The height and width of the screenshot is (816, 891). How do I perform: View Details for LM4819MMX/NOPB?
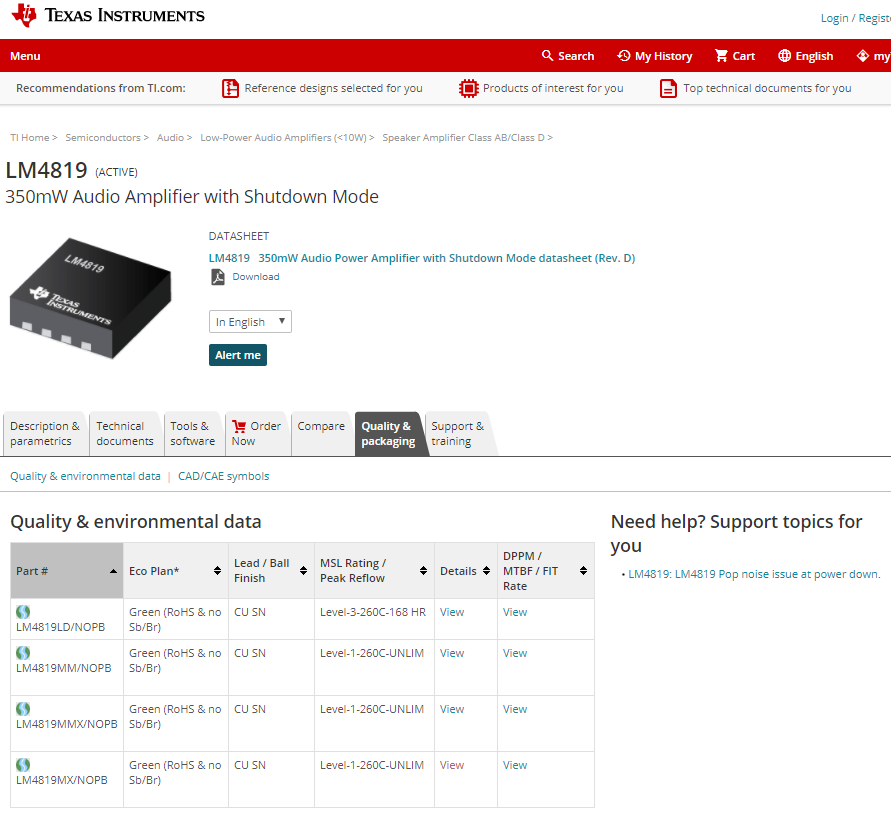tap(452, 709)
